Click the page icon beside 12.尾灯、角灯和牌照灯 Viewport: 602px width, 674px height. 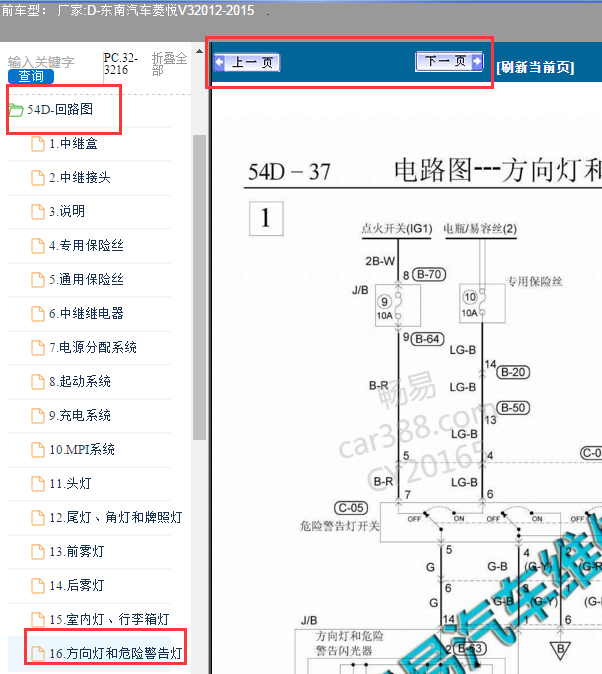(x=38, y=518)
